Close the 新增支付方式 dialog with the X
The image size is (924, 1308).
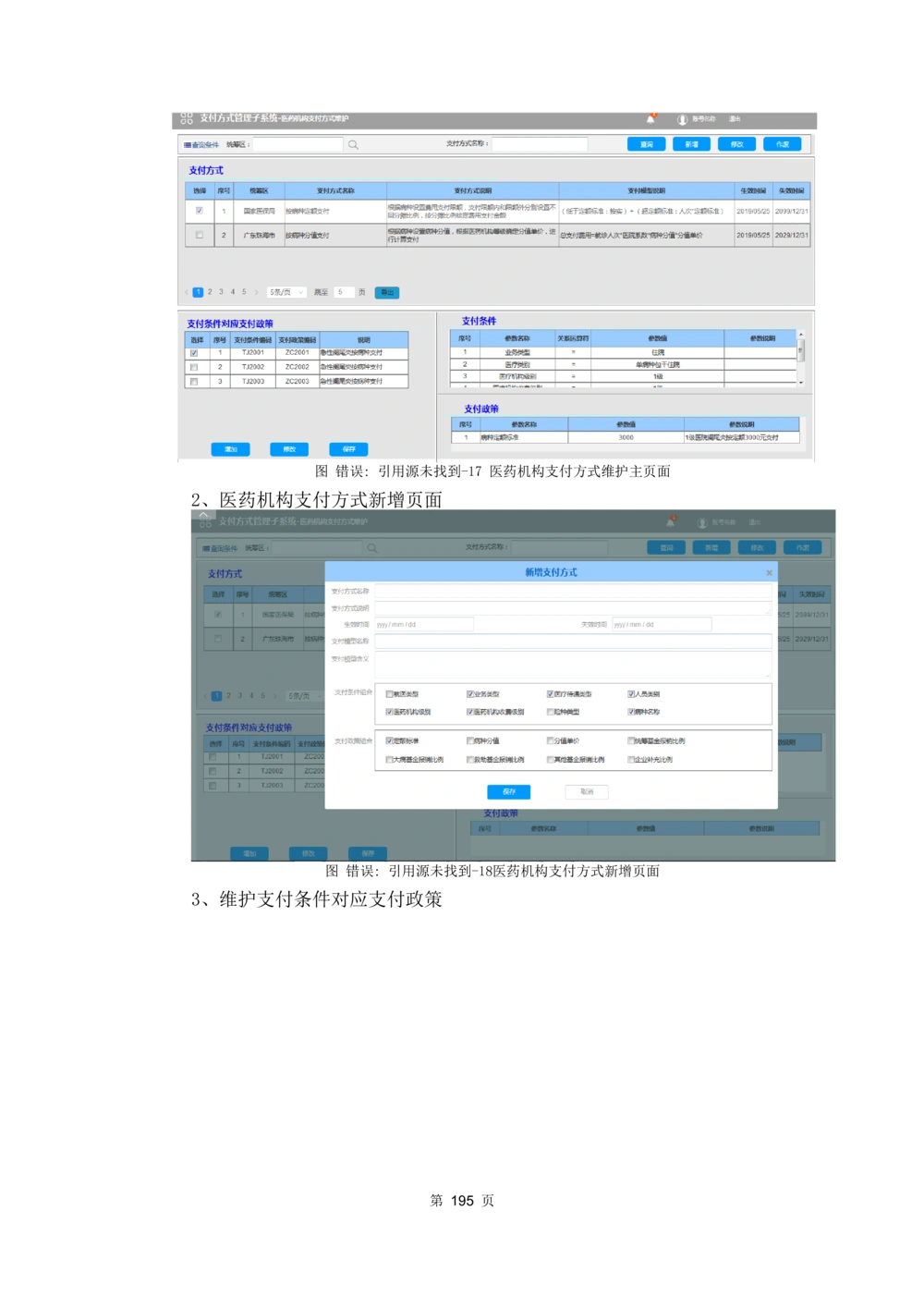[x=769, y=573]
